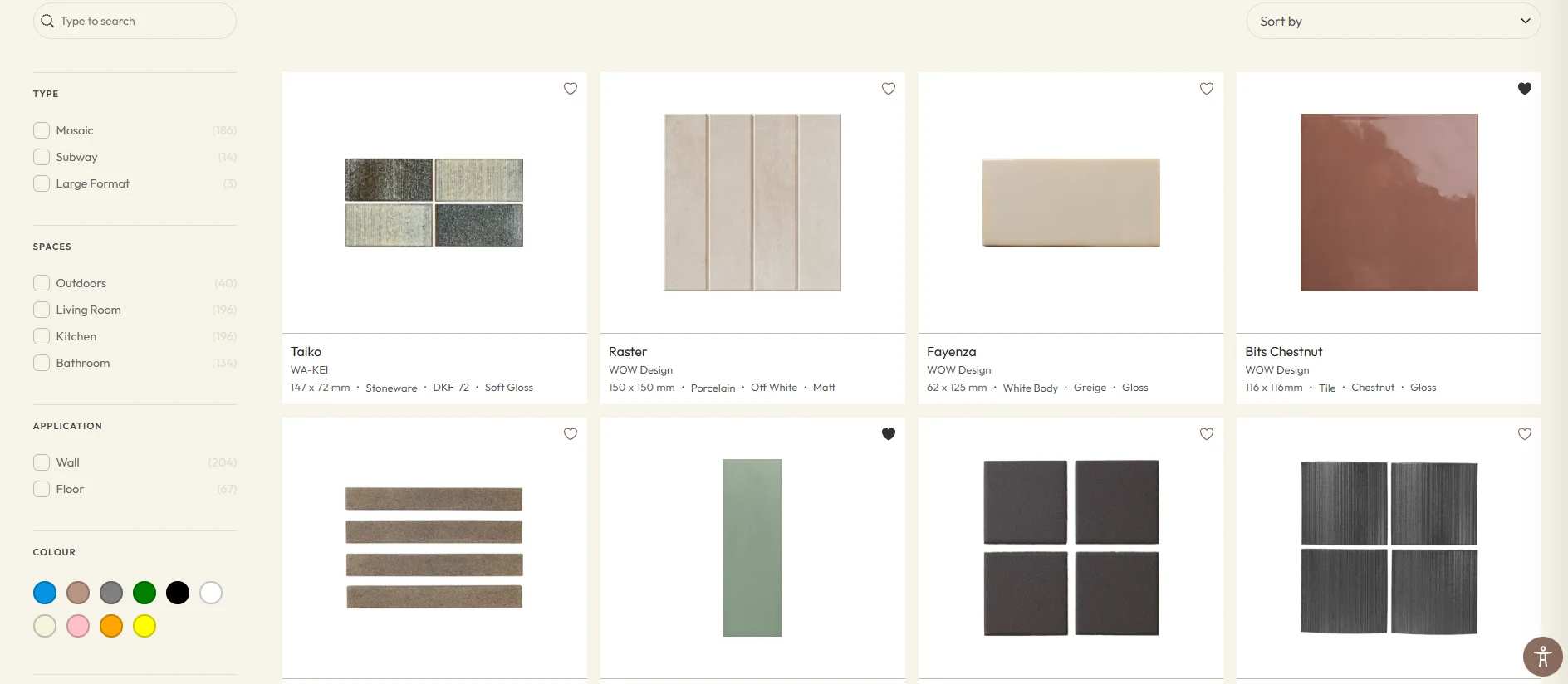
Task: Click the '147 x 72 mm' size text
Action: click(321, 388)
